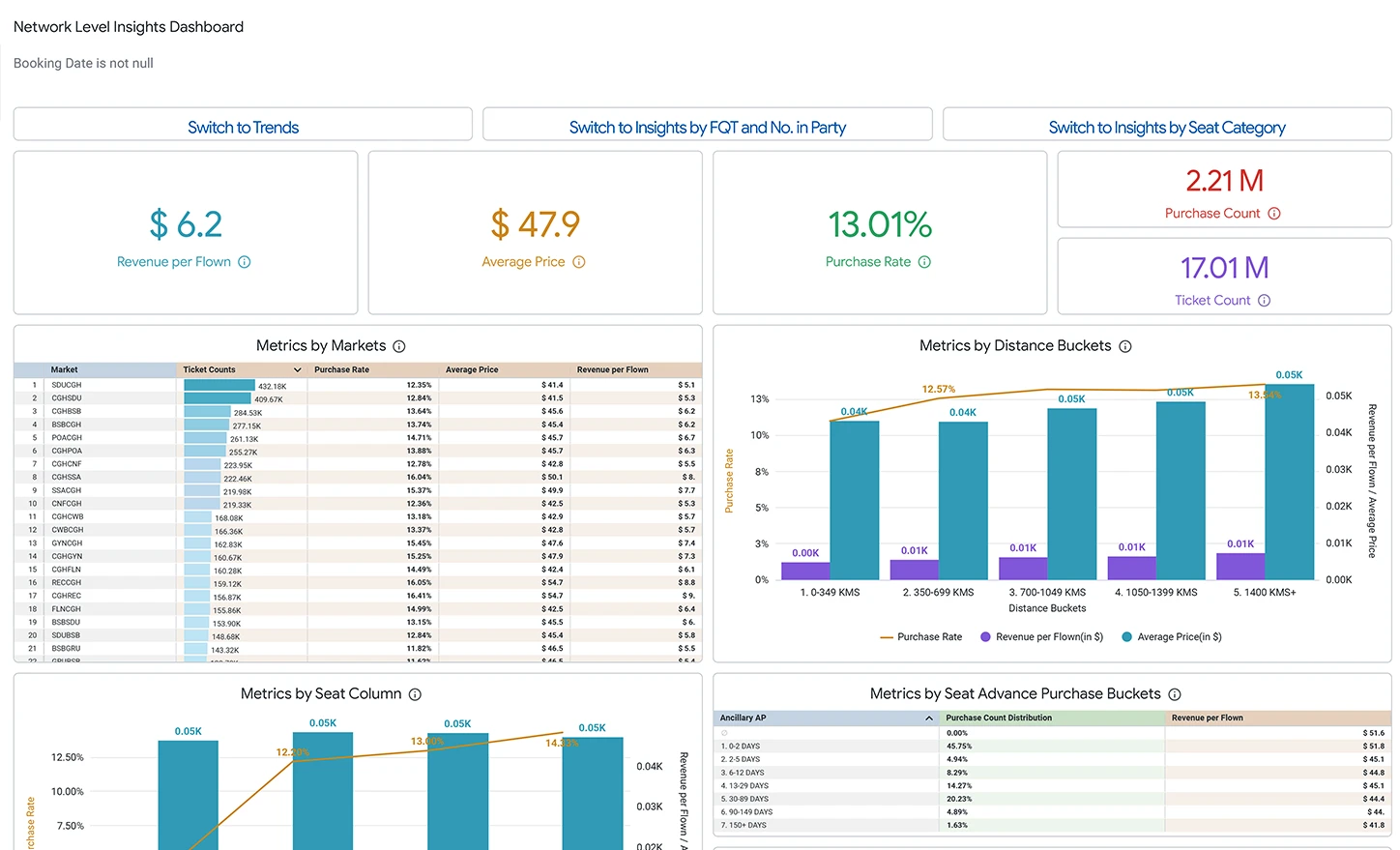Click the sort chevron on Ancillary AP column
The width and height of the screenshot is (1400, 850).
pos(929,718)
